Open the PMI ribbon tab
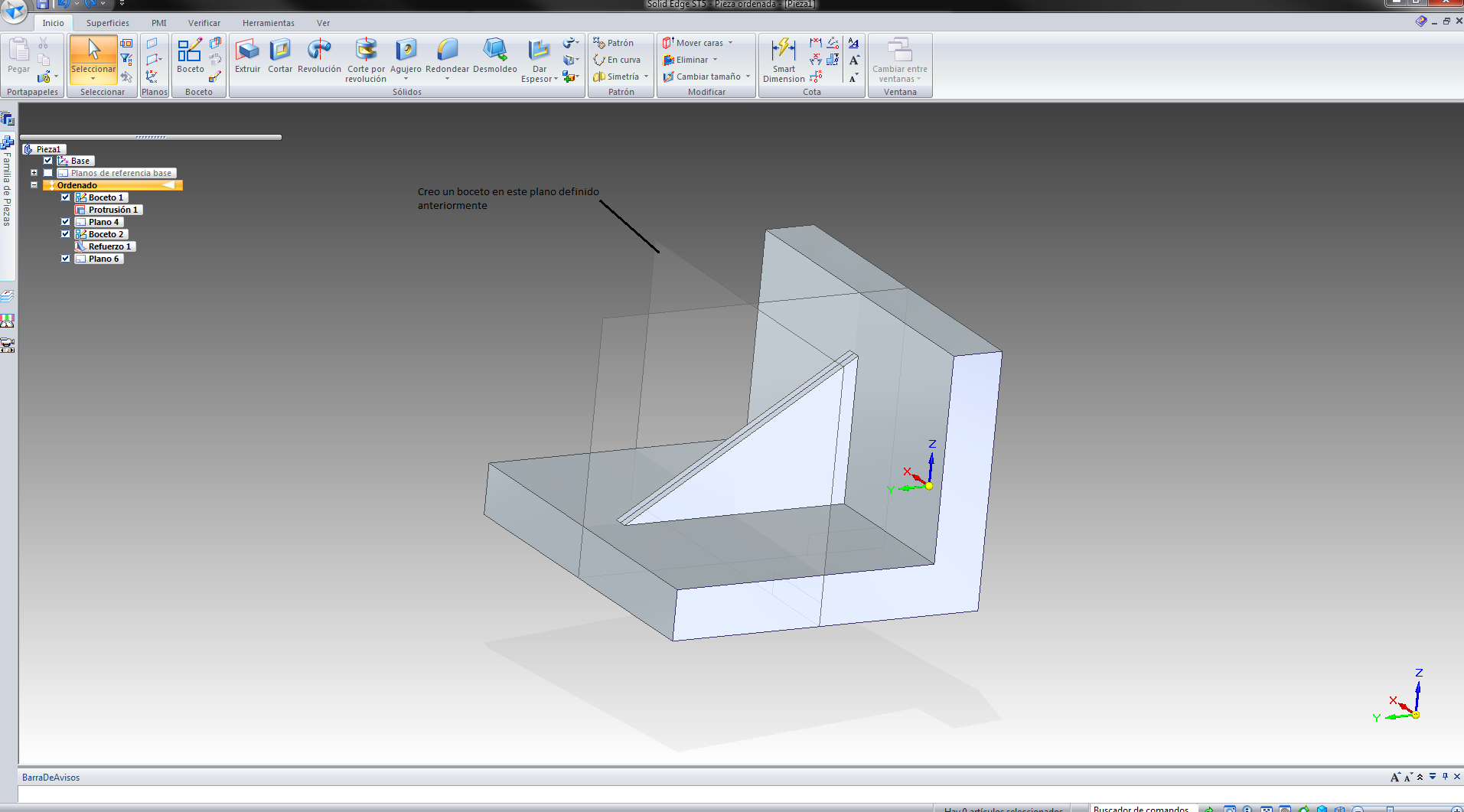Viewport: 1464px width, 812px height. point(159,23)
